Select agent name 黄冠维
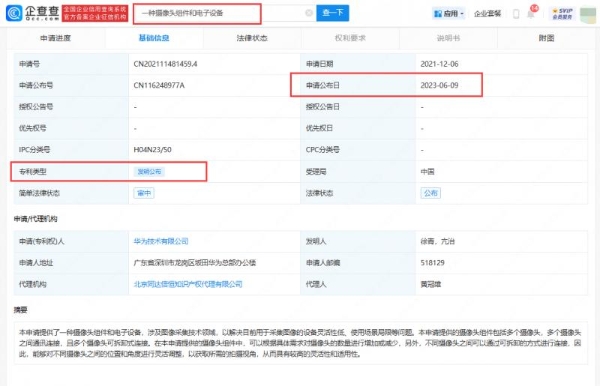Image resolution: width=600 pixels, height=386 pixels. pos(430,284)
